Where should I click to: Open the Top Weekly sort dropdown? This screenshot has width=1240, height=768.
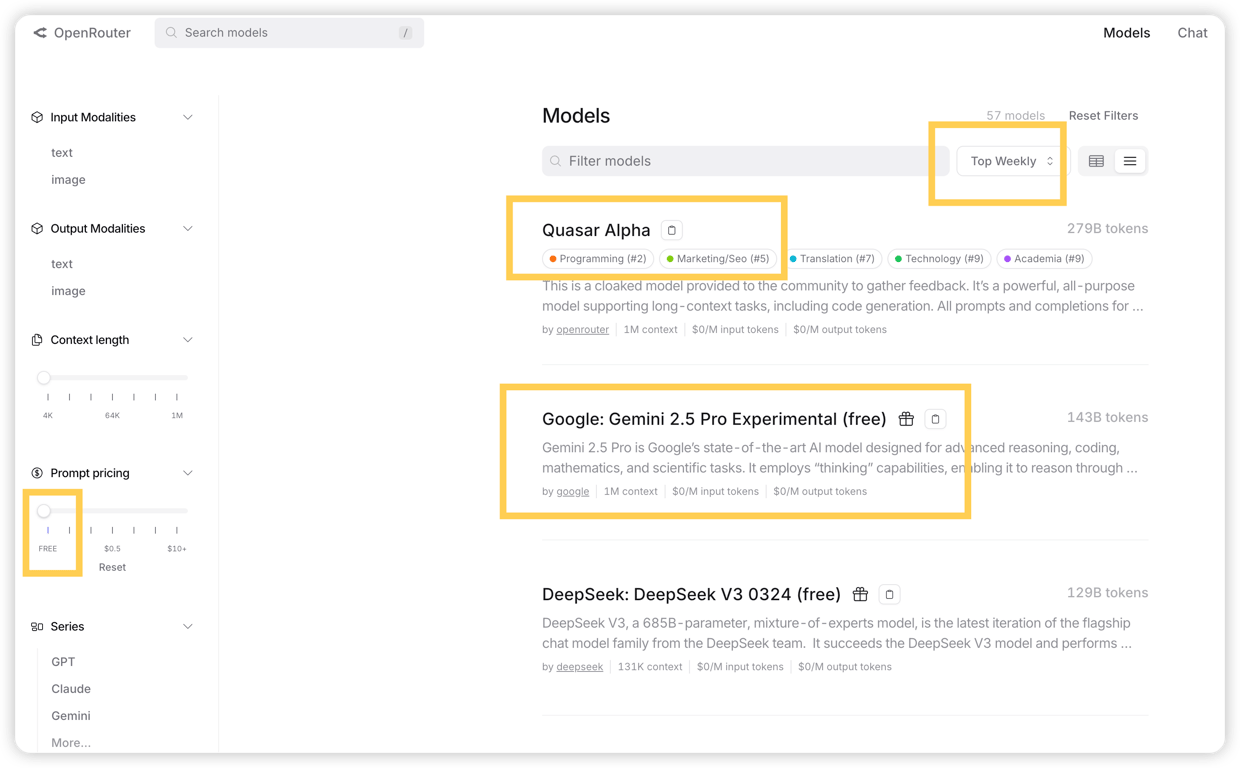coord(1012,161)
